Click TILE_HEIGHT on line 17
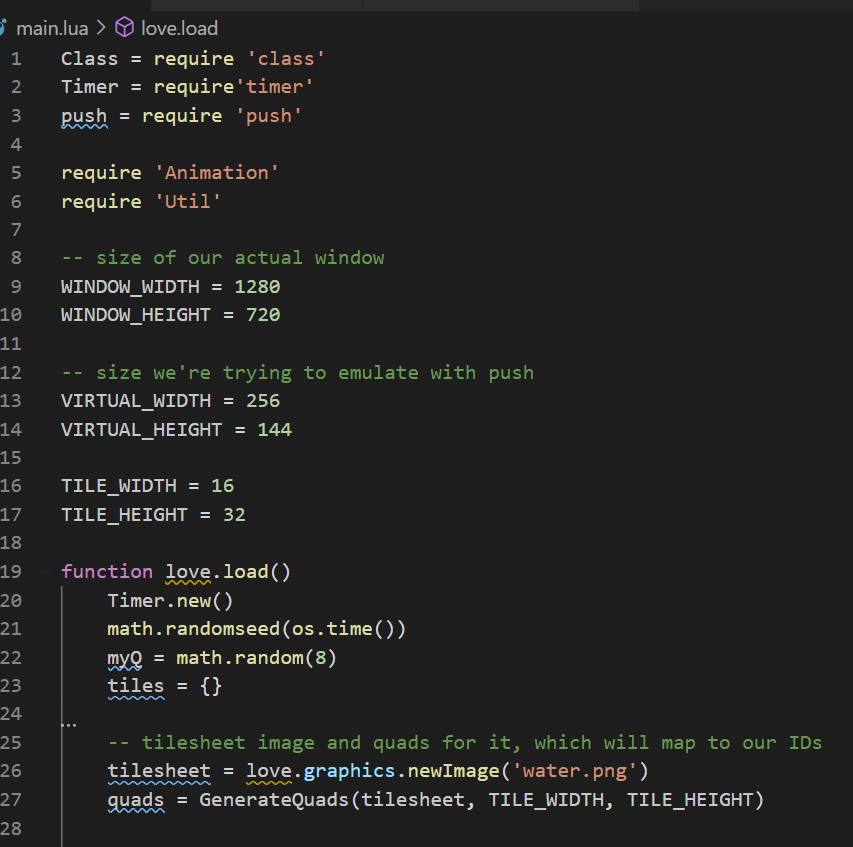 click(x=124, y=515)
